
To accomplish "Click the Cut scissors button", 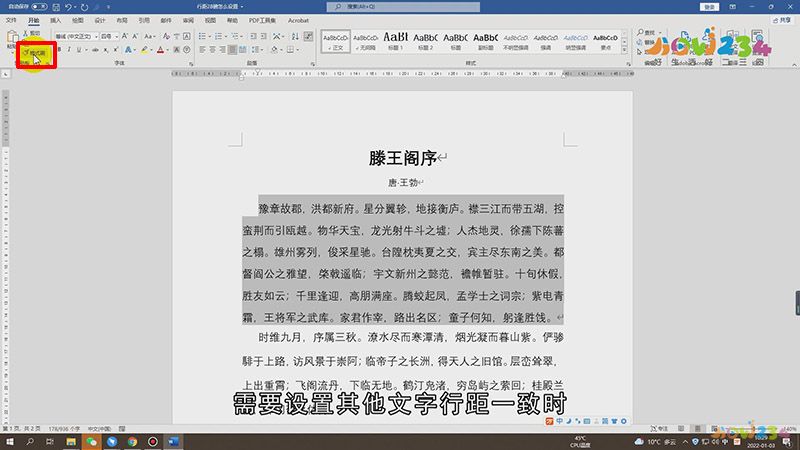I will pyautogui.click(x=32, y=33).
